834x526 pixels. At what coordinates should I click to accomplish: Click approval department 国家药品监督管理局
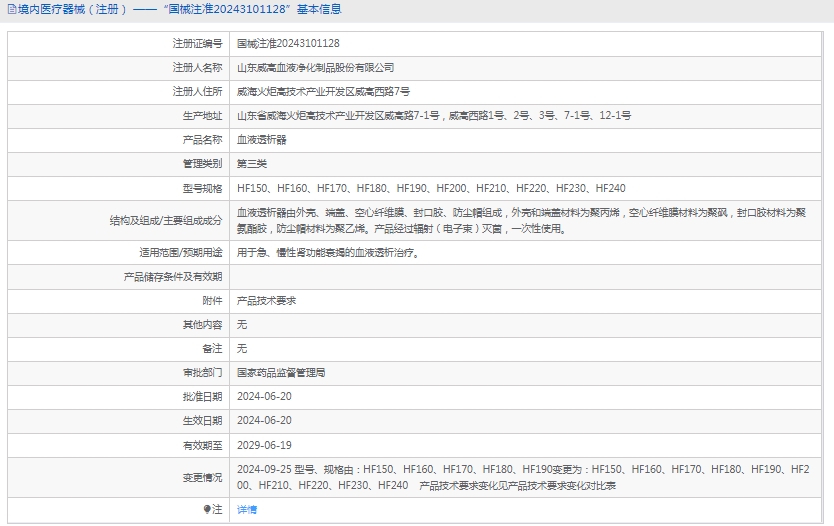281,373
